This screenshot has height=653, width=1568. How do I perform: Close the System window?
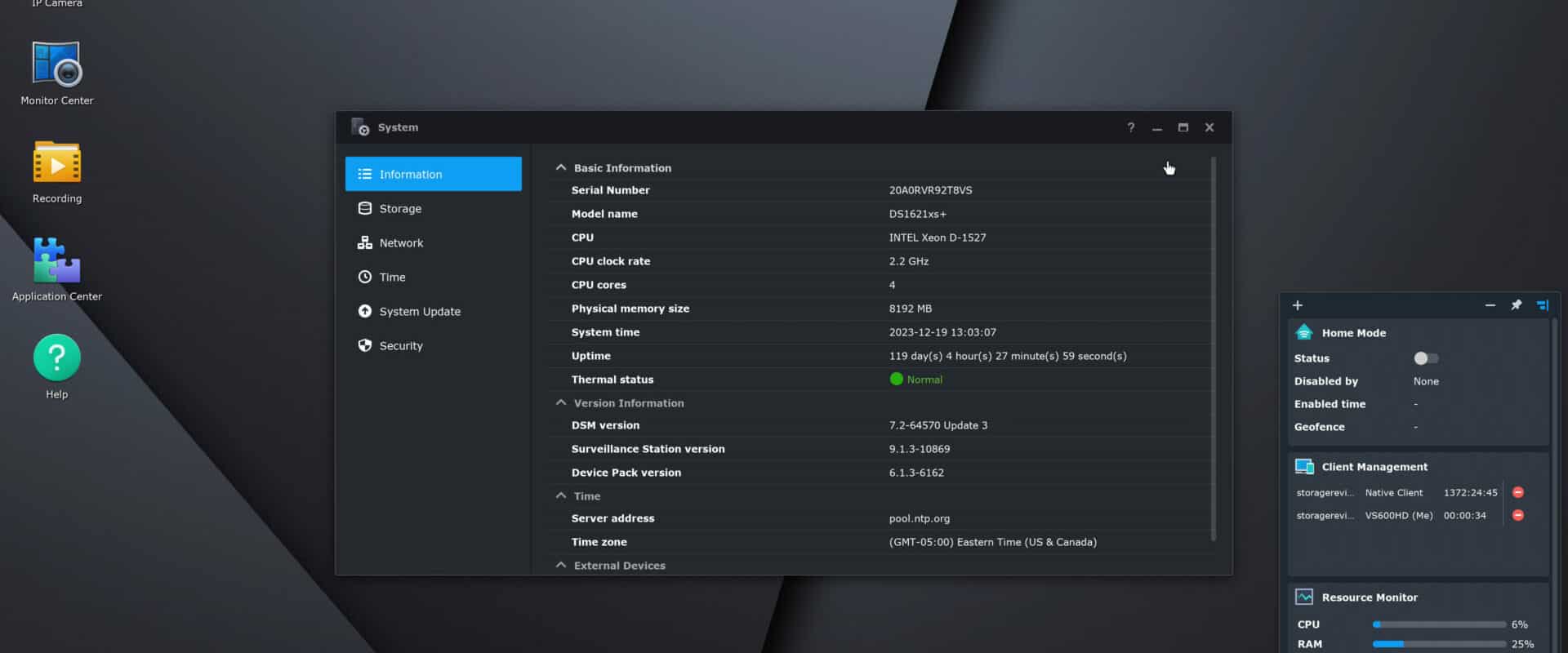[1209, 127]
